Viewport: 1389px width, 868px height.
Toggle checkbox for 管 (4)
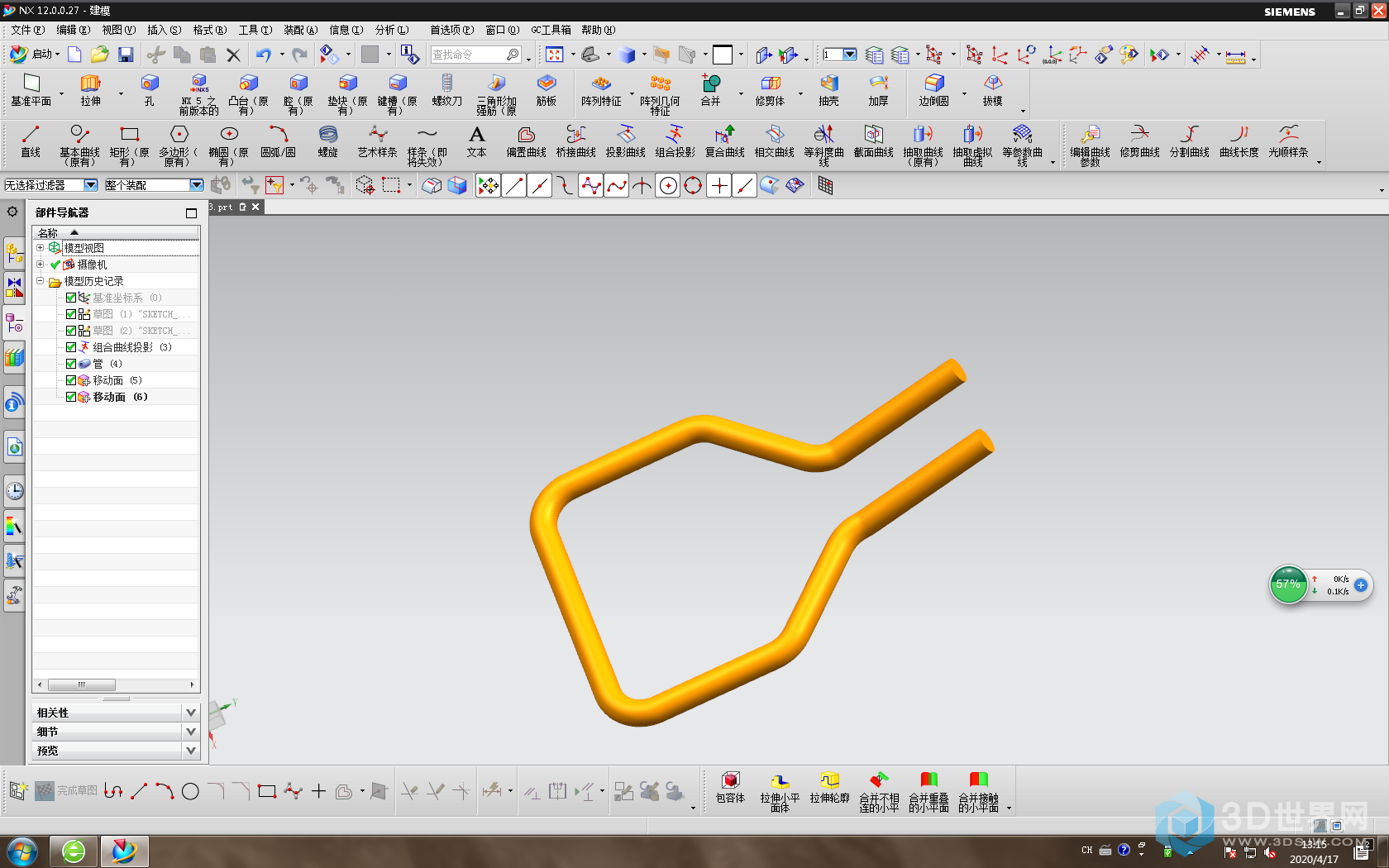71,364
